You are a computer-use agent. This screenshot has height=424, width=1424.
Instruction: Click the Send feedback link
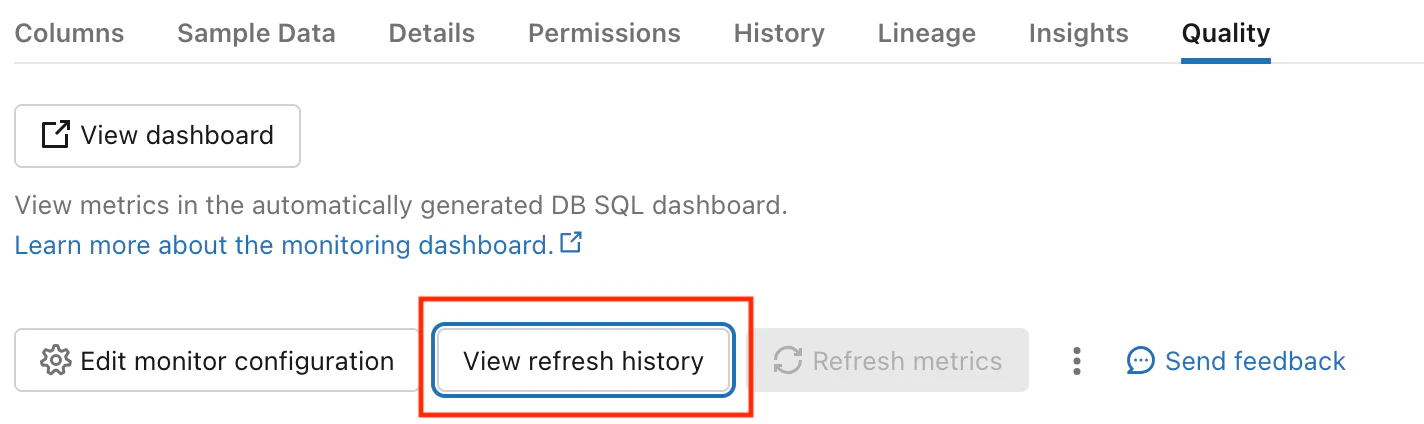pyautogui.click(x=1255, y=361)
